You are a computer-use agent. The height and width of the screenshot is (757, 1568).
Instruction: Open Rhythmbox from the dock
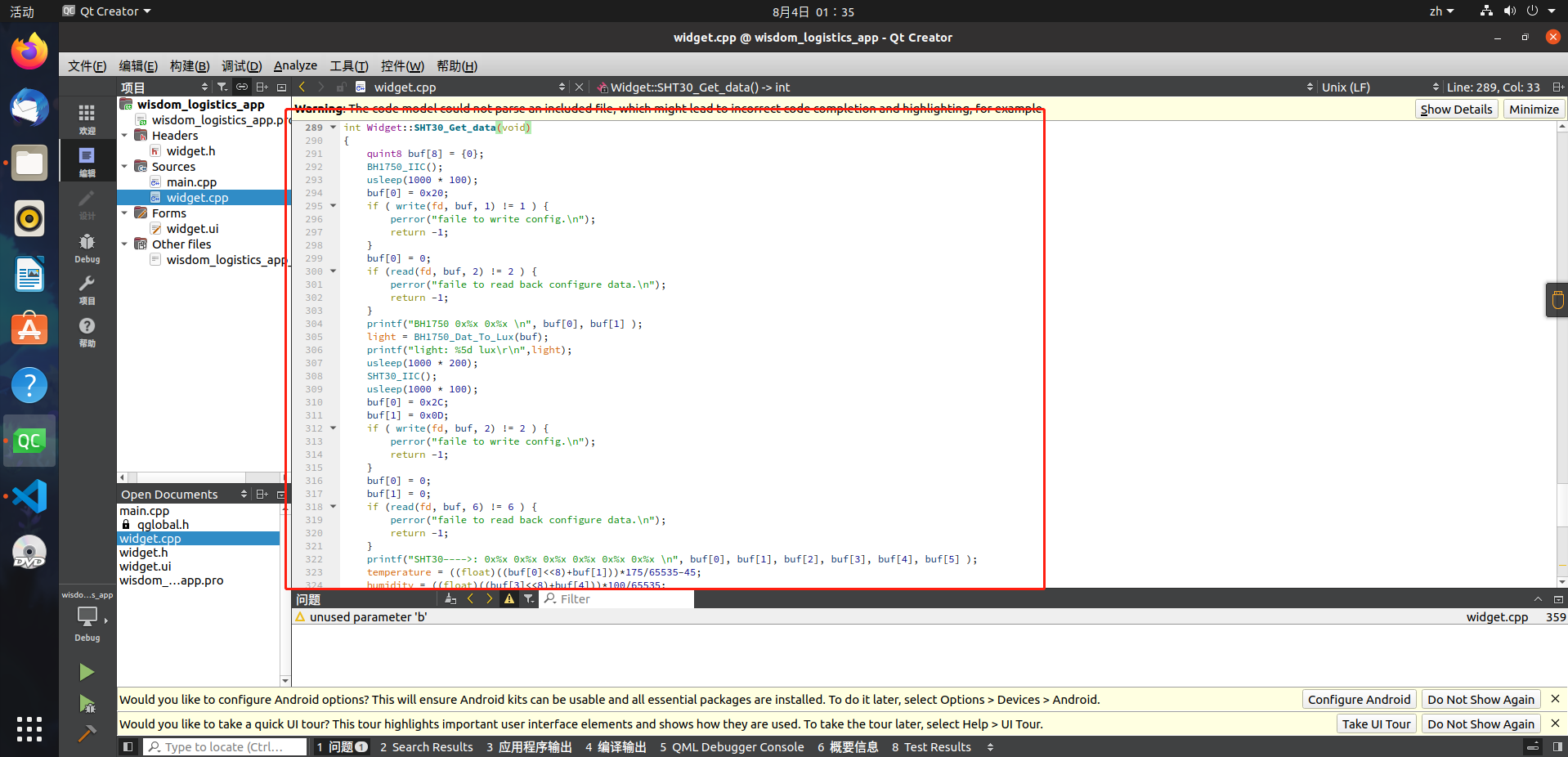[29, 218]
